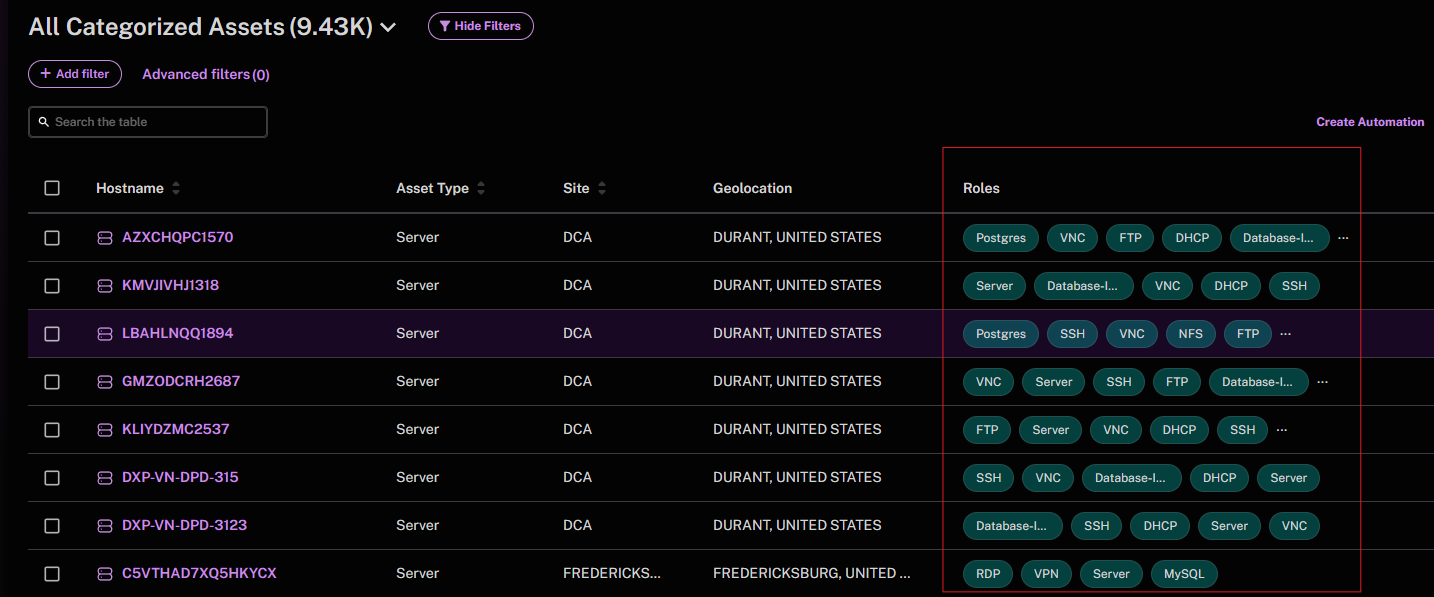Click MySQL role tag

click(1184, 574)
